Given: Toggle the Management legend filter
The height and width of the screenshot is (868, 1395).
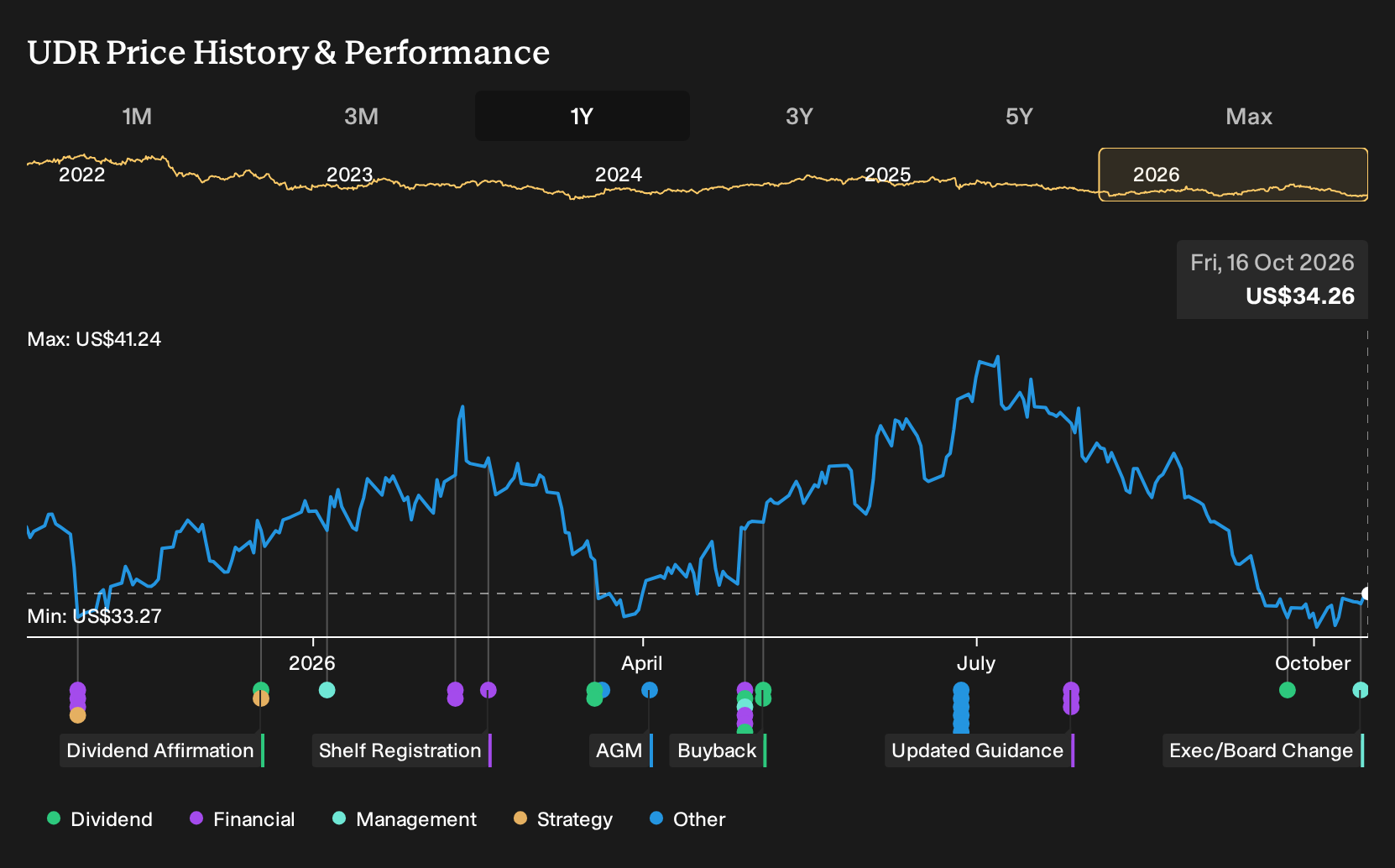Looking at the screenshot, I should 405,819.
